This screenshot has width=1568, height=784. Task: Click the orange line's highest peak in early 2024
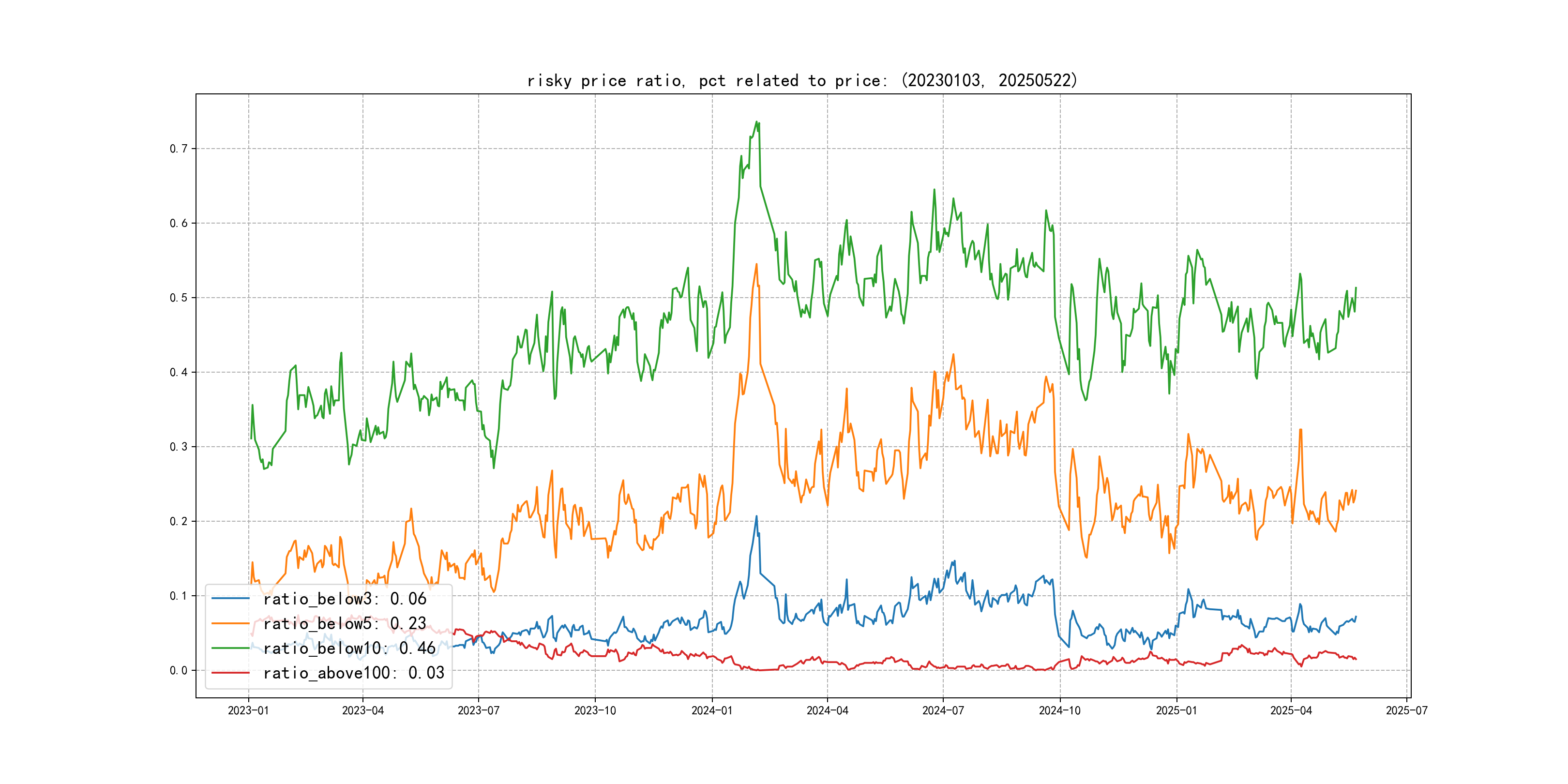756,265
